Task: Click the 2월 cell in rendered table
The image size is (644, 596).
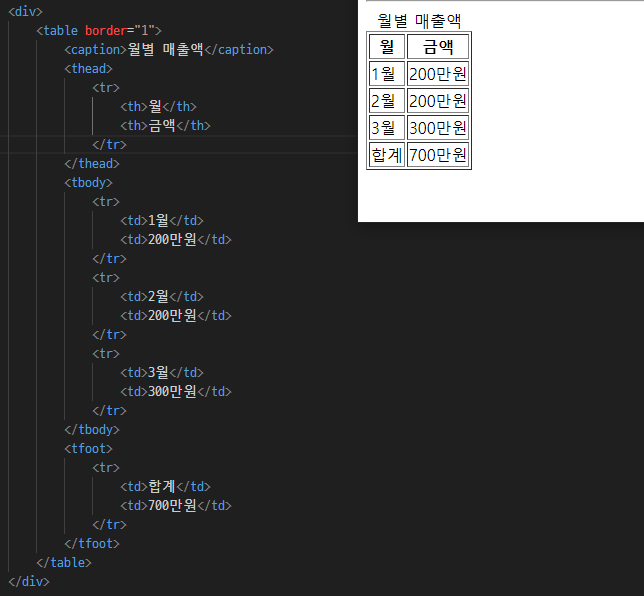Action: tap(387, 101)
